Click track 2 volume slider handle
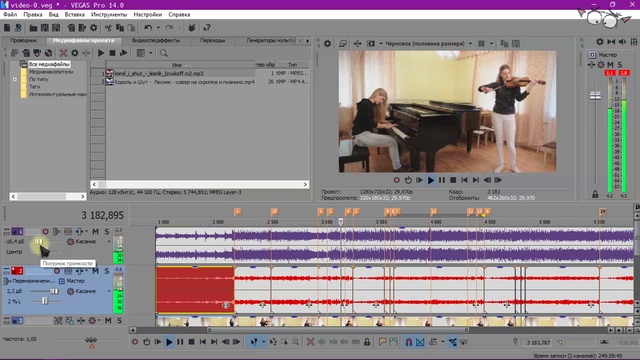640x360 pixels. point(54,291)
